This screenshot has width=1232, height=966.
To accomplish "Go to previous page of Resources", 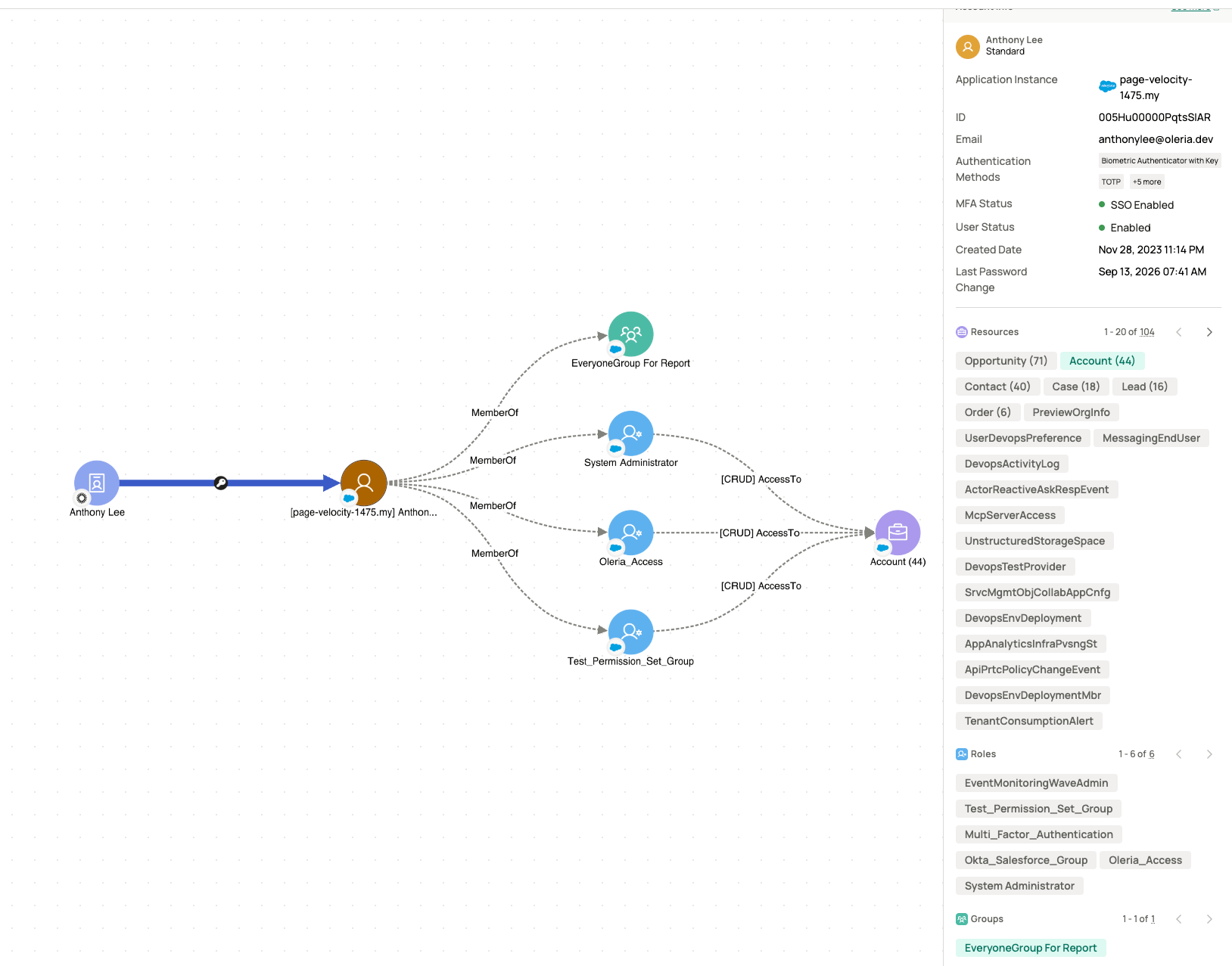I will [x=1179, y=332].
